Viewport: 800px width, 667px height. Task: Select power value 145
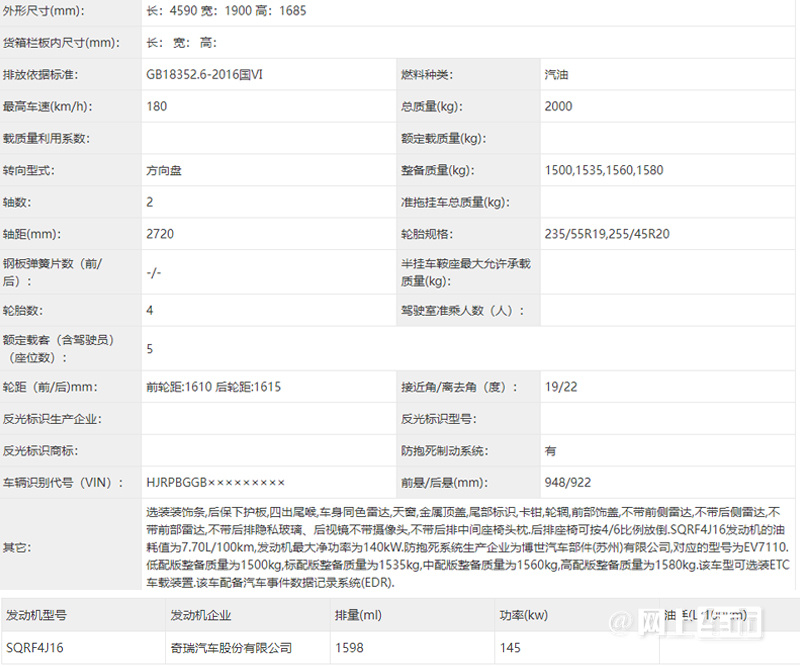(510, 648)
